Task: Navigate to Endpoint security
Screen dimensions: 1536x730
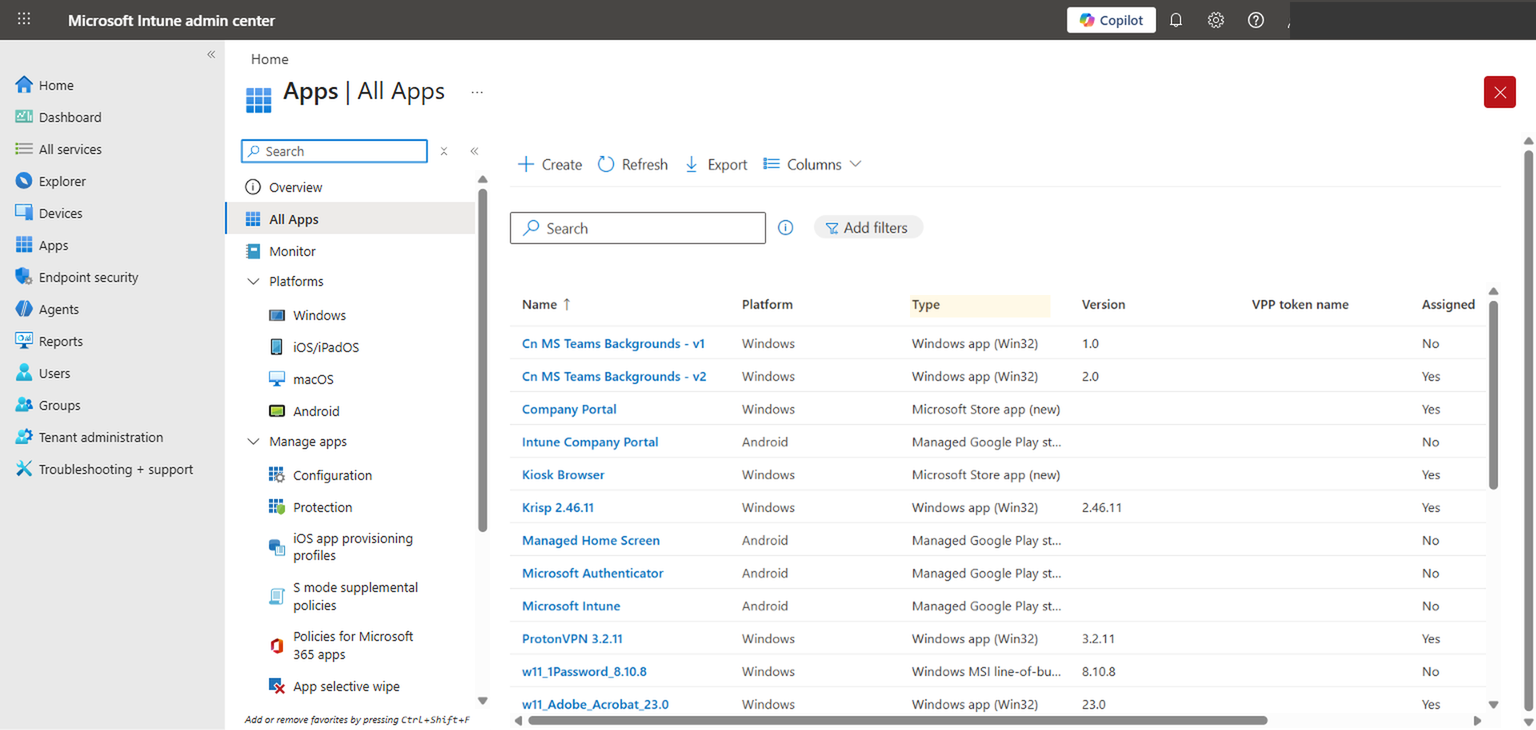Action: click(x=90, y=276)
